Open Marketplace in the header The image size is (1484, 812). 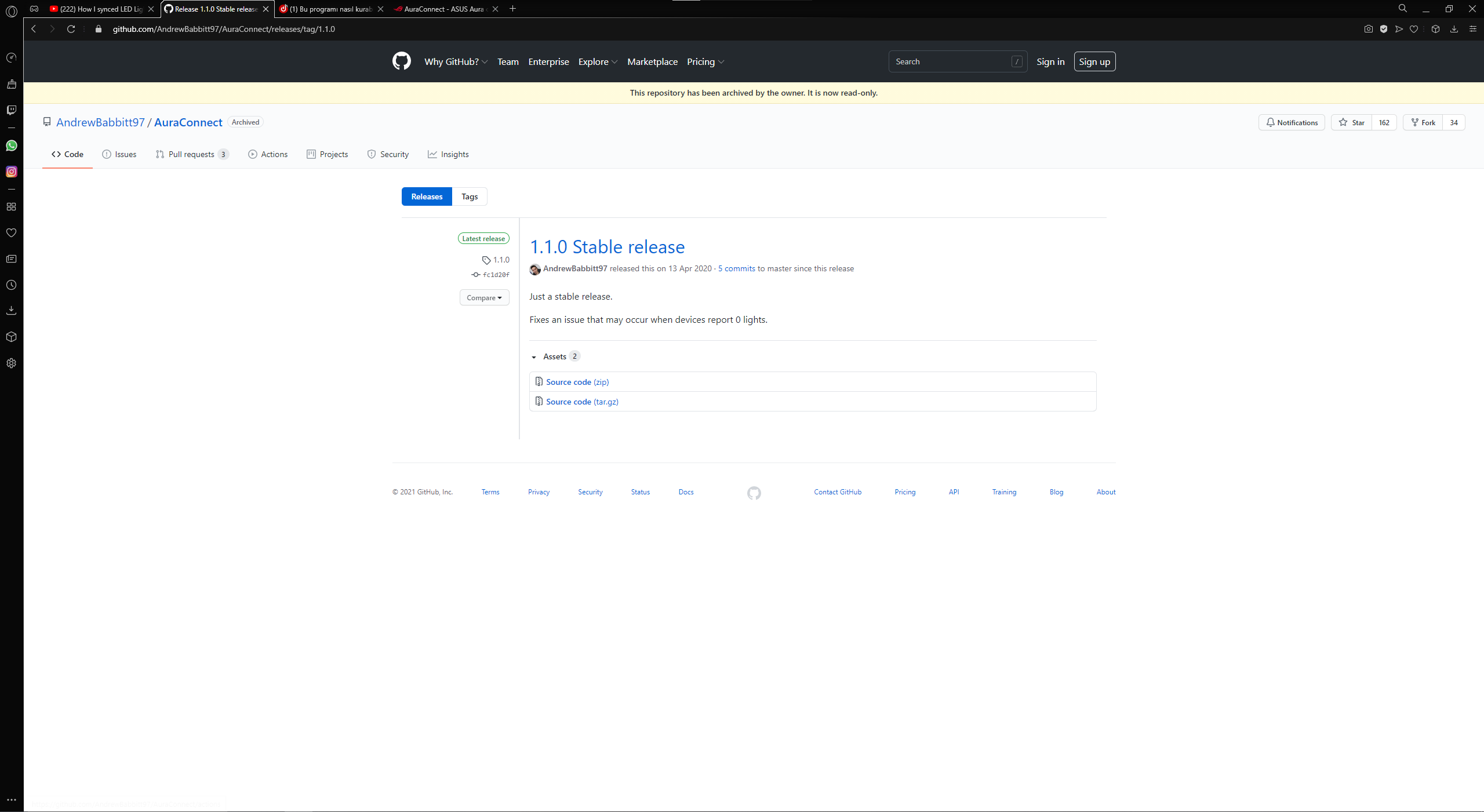tap(652, 62)
